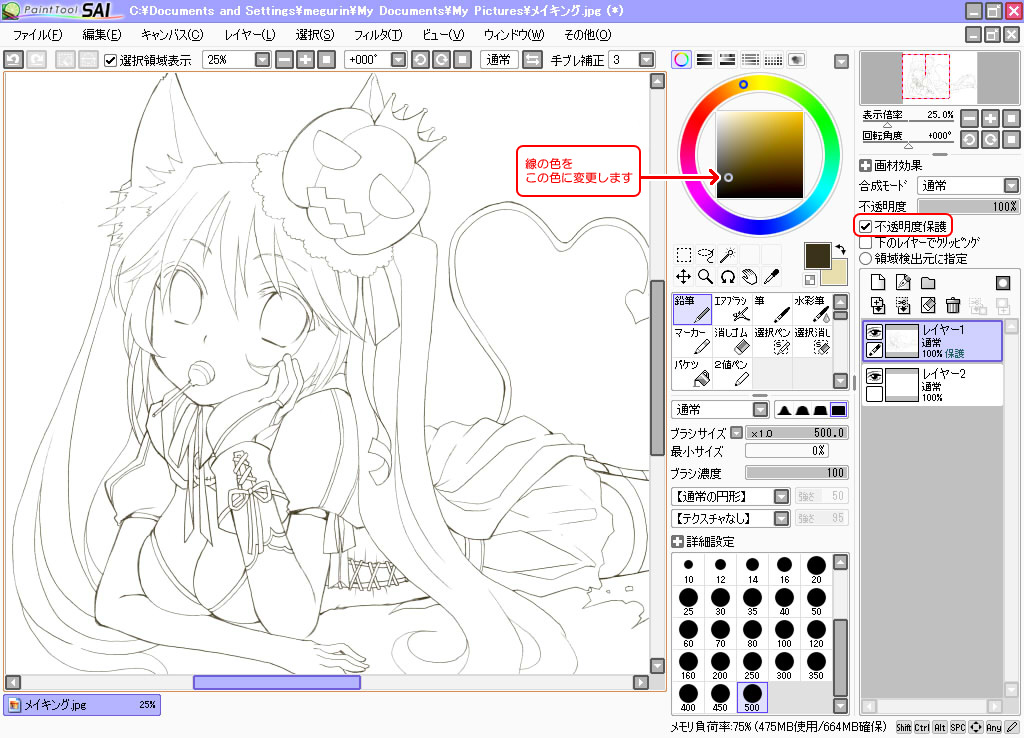This screenshot has width=1024, height=738.
Task: Create a new normal layer
Action: (878, 282)
